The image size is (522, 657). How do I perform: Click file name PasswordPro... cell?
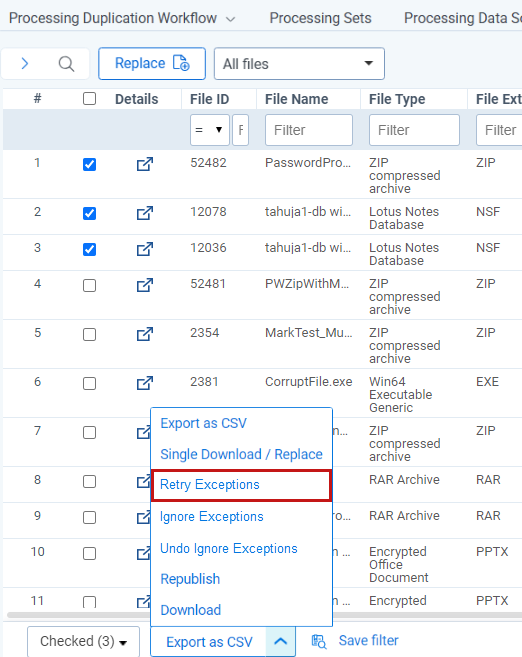click(308, 163)
